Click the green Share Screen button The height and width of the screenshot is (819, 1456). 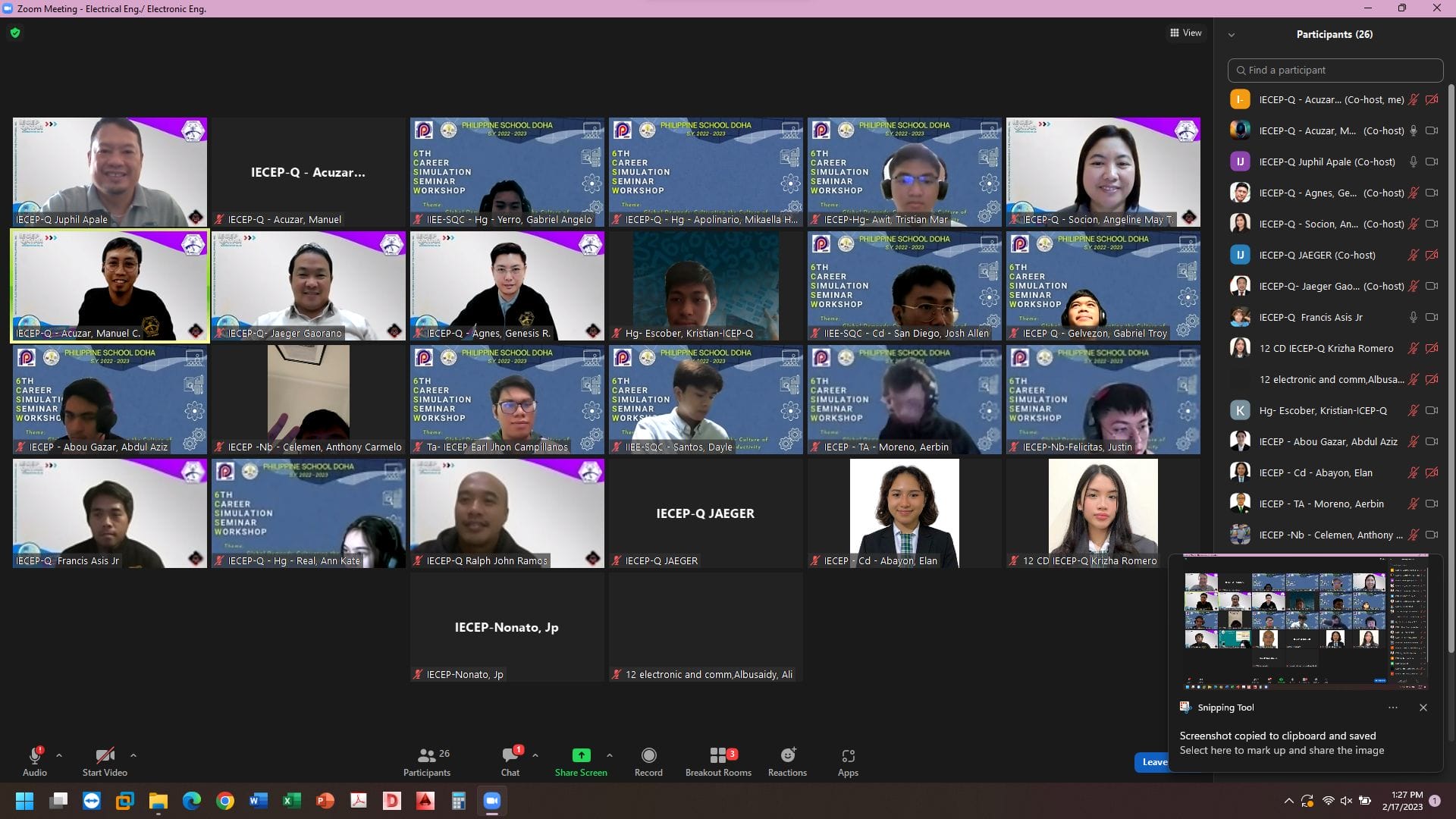pos(581,761)
